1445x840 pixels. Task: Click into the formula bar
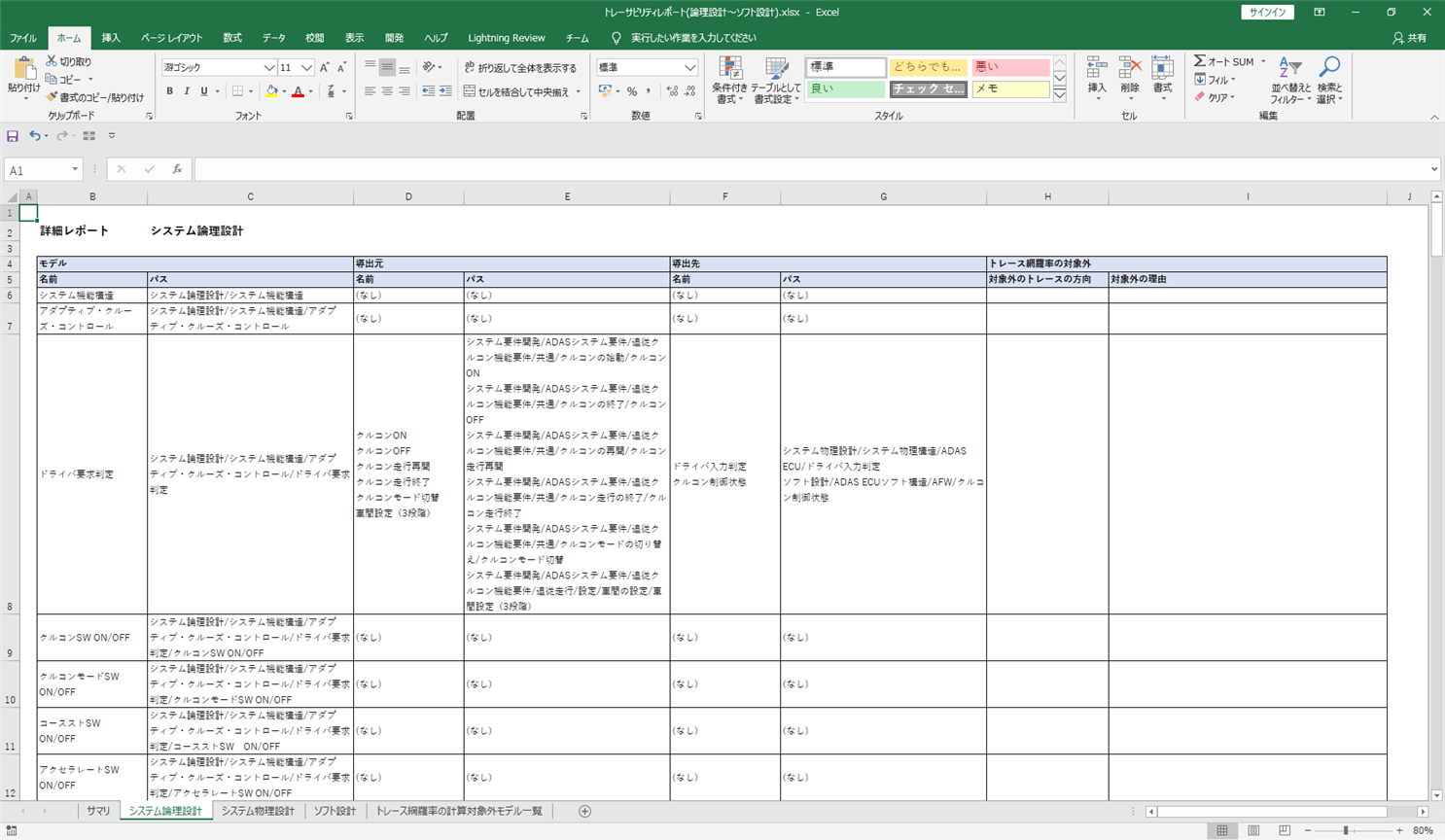pos(811,169)
